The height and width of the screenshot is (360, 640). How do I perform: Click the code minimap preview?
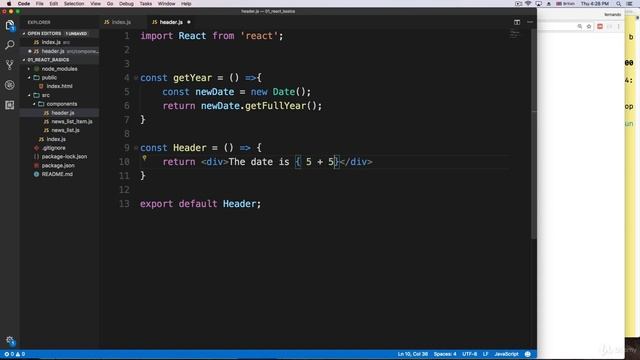[x=515, y=34]
